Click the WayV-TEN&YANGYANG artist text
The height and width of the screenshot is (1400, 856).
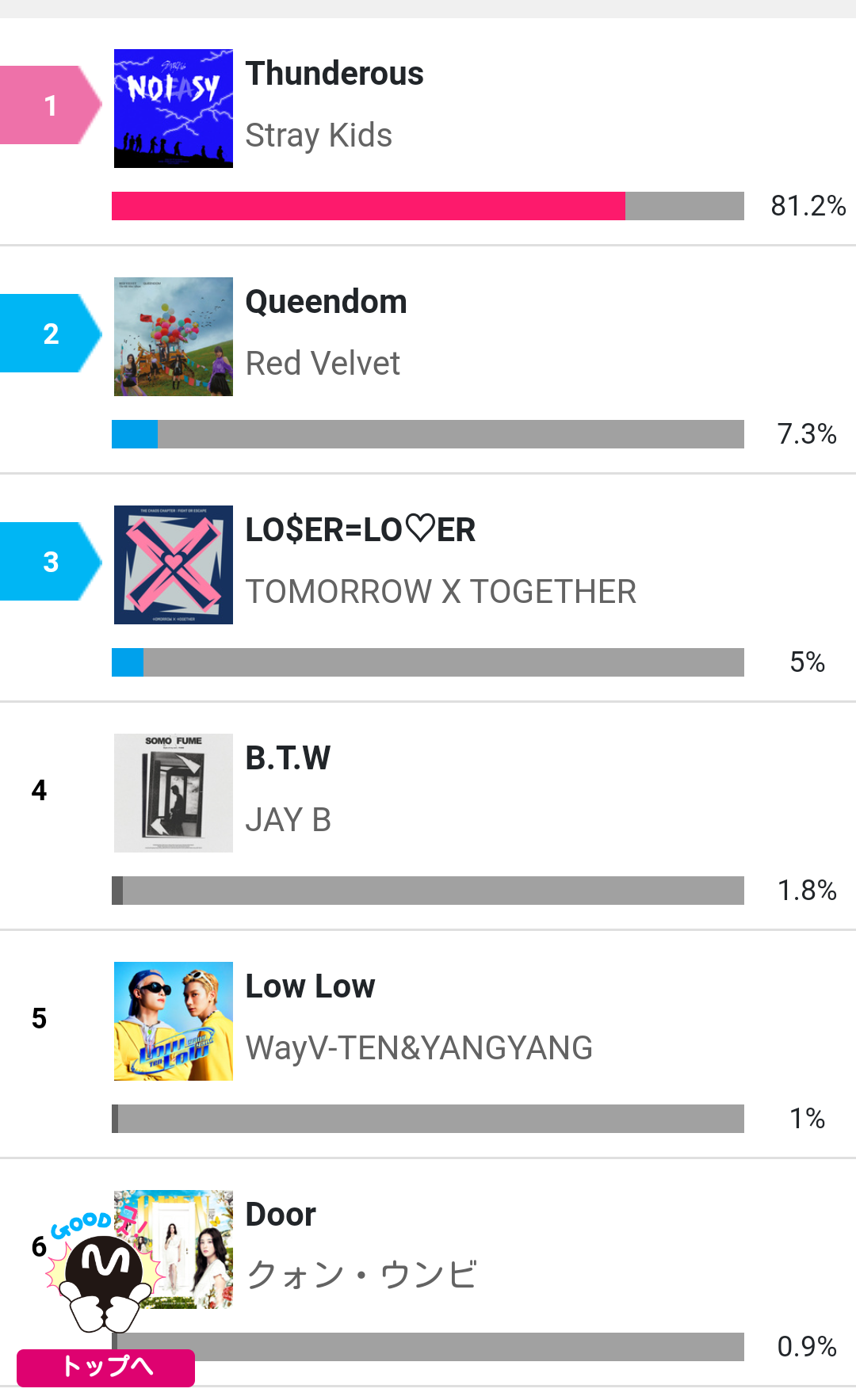(x=418, y=1048)
